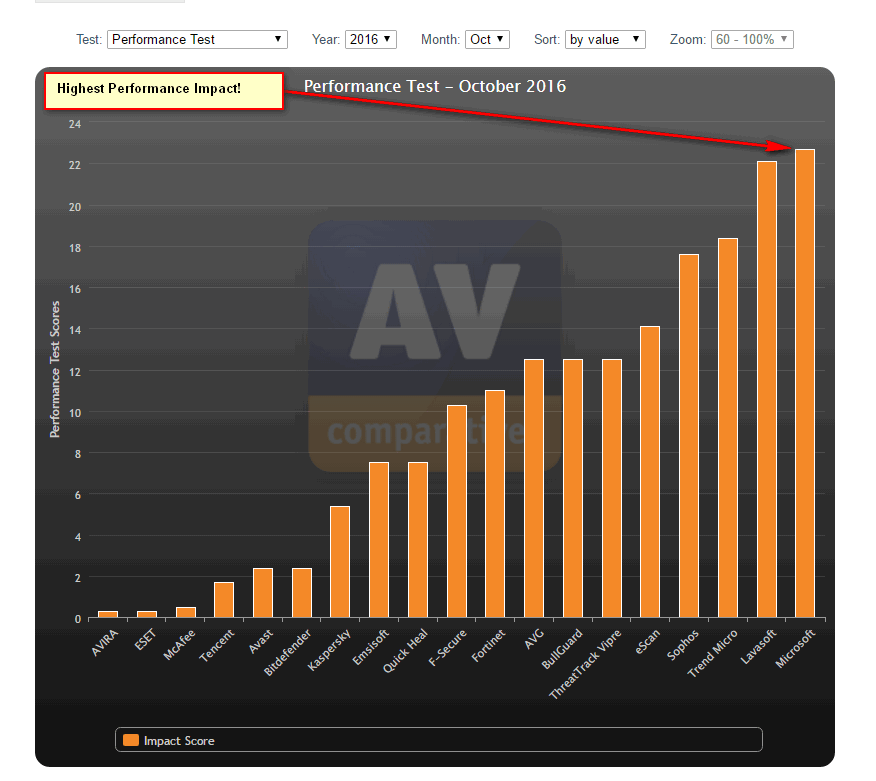The height and width of the screenshot is (781, 876).
Task: Click the Kaspersky bar
Action: click(x=340, y=562)
